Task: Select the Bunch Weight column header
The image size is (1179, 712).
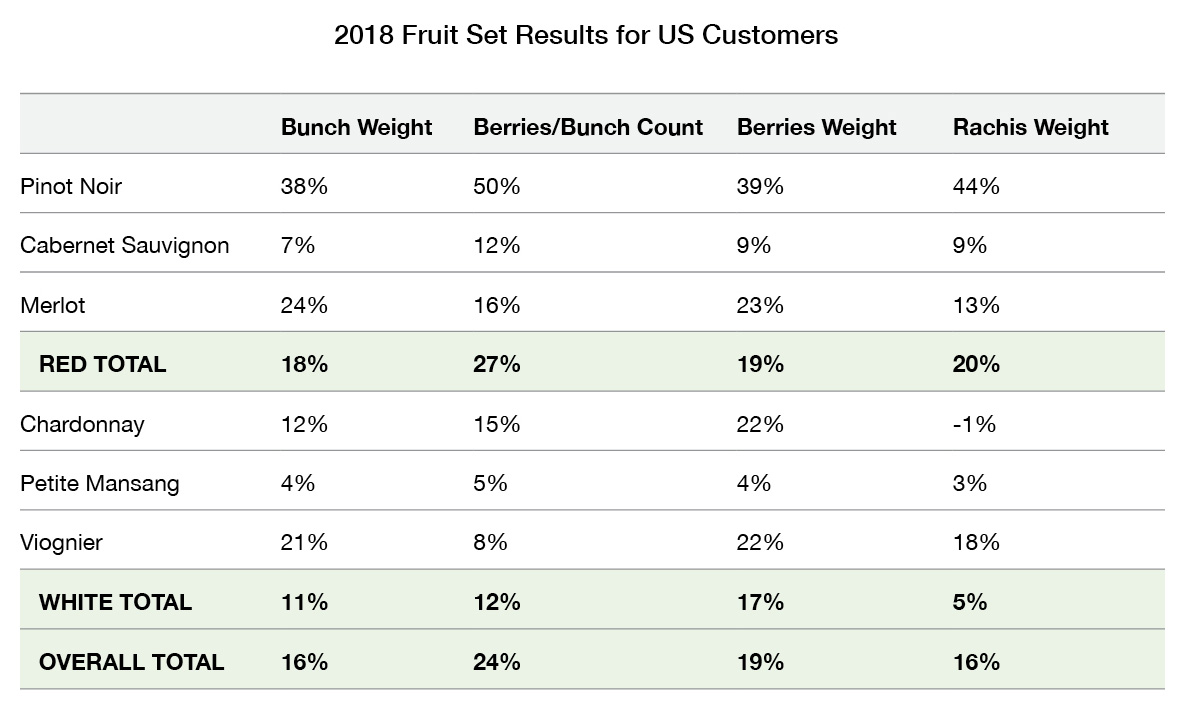Action: [356, 127]
